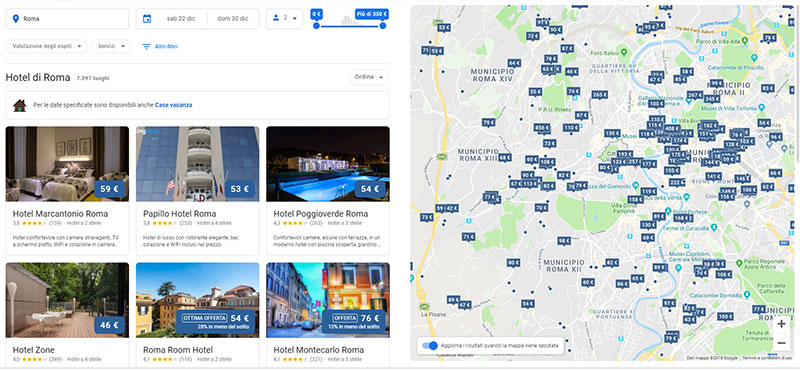Click the guests person icon
The image size is (800, 370).
[x=276, y=18]
